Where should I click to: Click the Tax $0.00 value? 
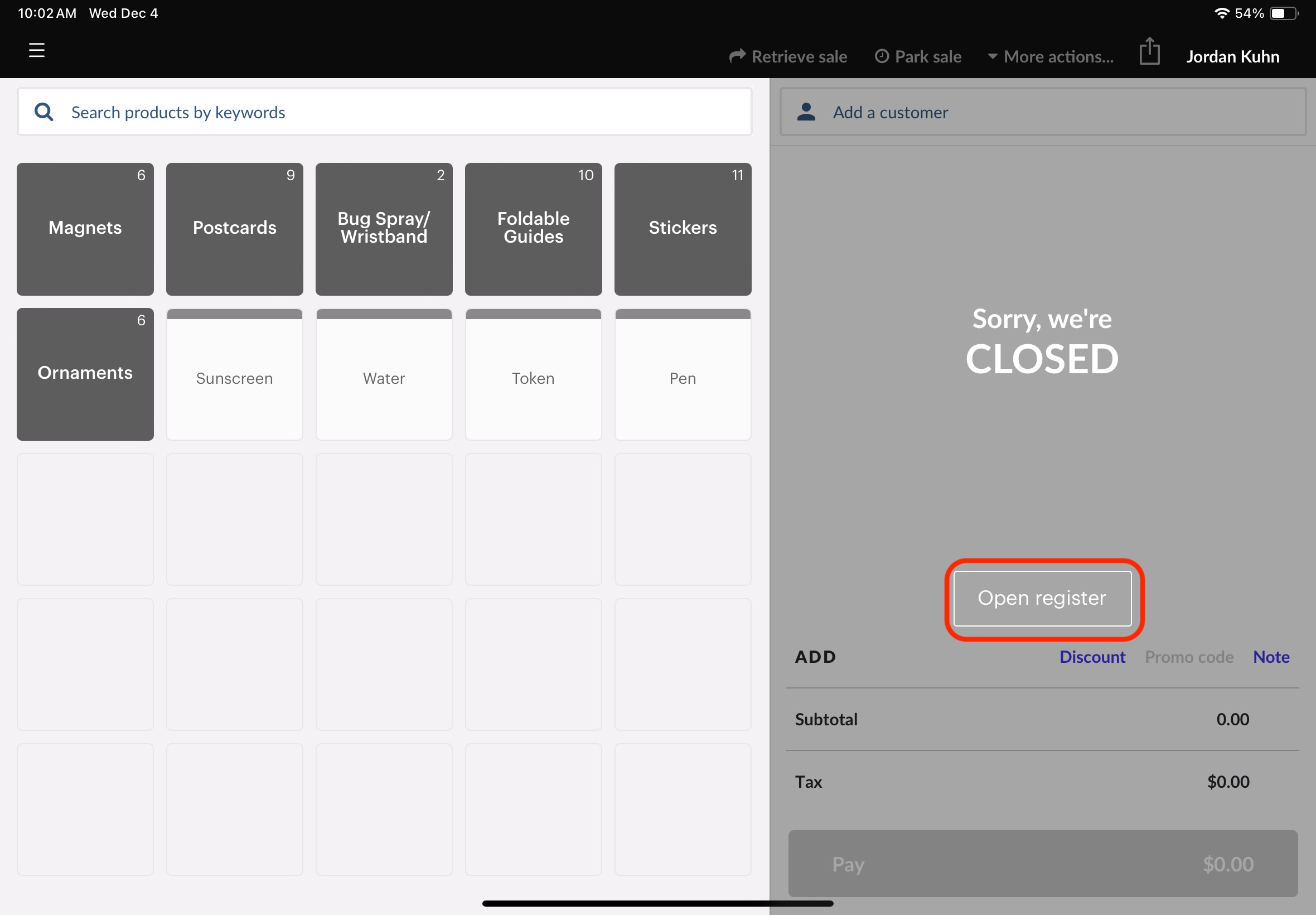pos(1228,782)
